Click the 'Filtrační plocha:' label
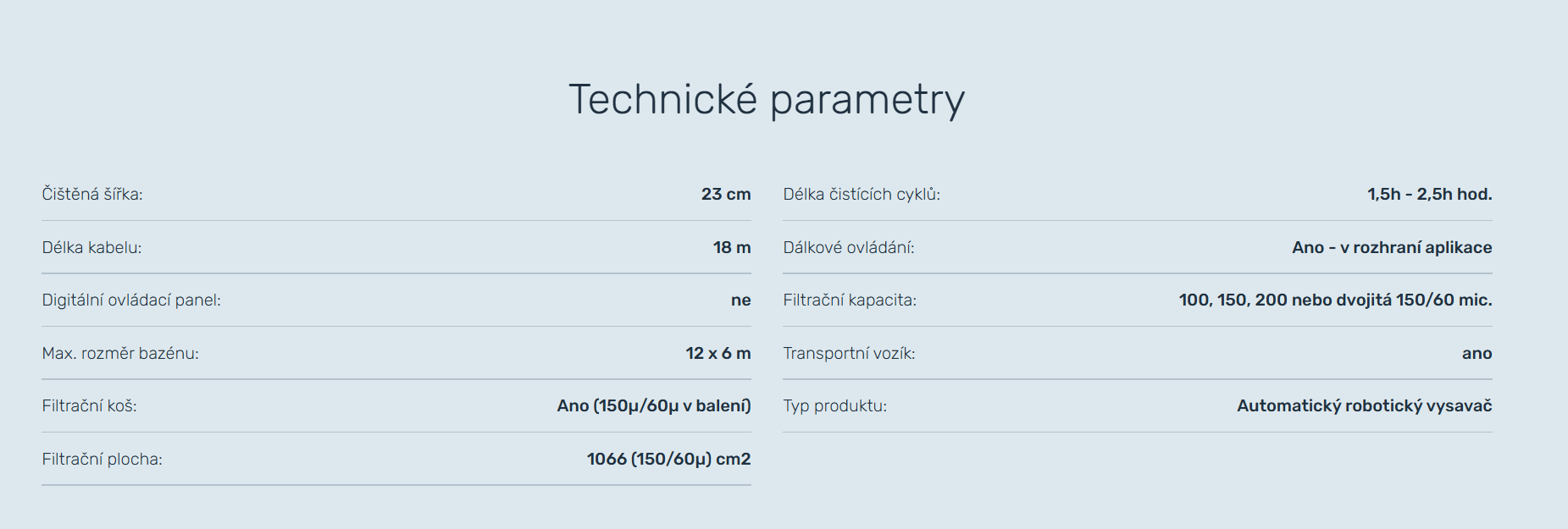 [x=102, y=460]
